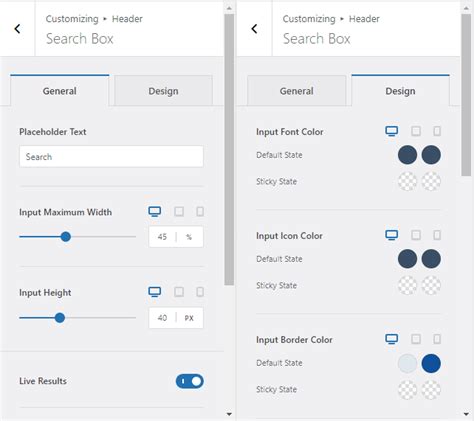Select tablet device icon for Input Maximum Width
Screen dimensions: 474x421
pos(179,211)
